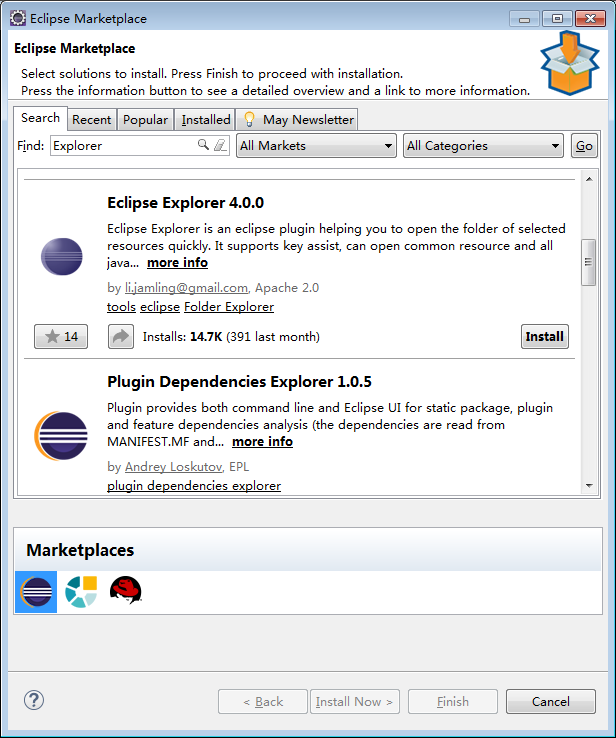
Task: Click the Eclipse Explorer plugin logo
Action: point(61,257)
